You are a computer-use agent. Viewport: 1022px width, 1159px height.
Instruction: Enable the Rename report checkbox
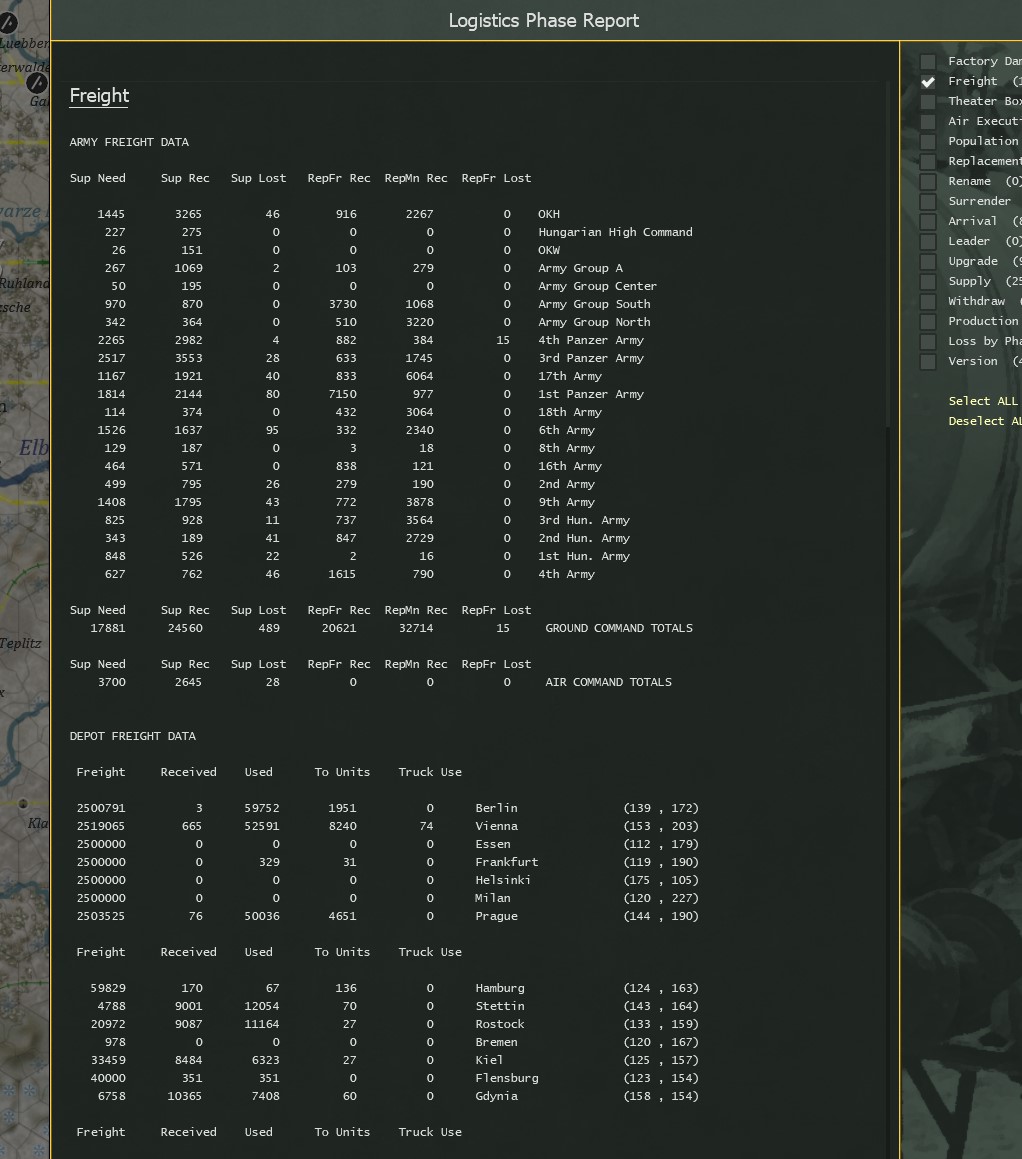928,181
